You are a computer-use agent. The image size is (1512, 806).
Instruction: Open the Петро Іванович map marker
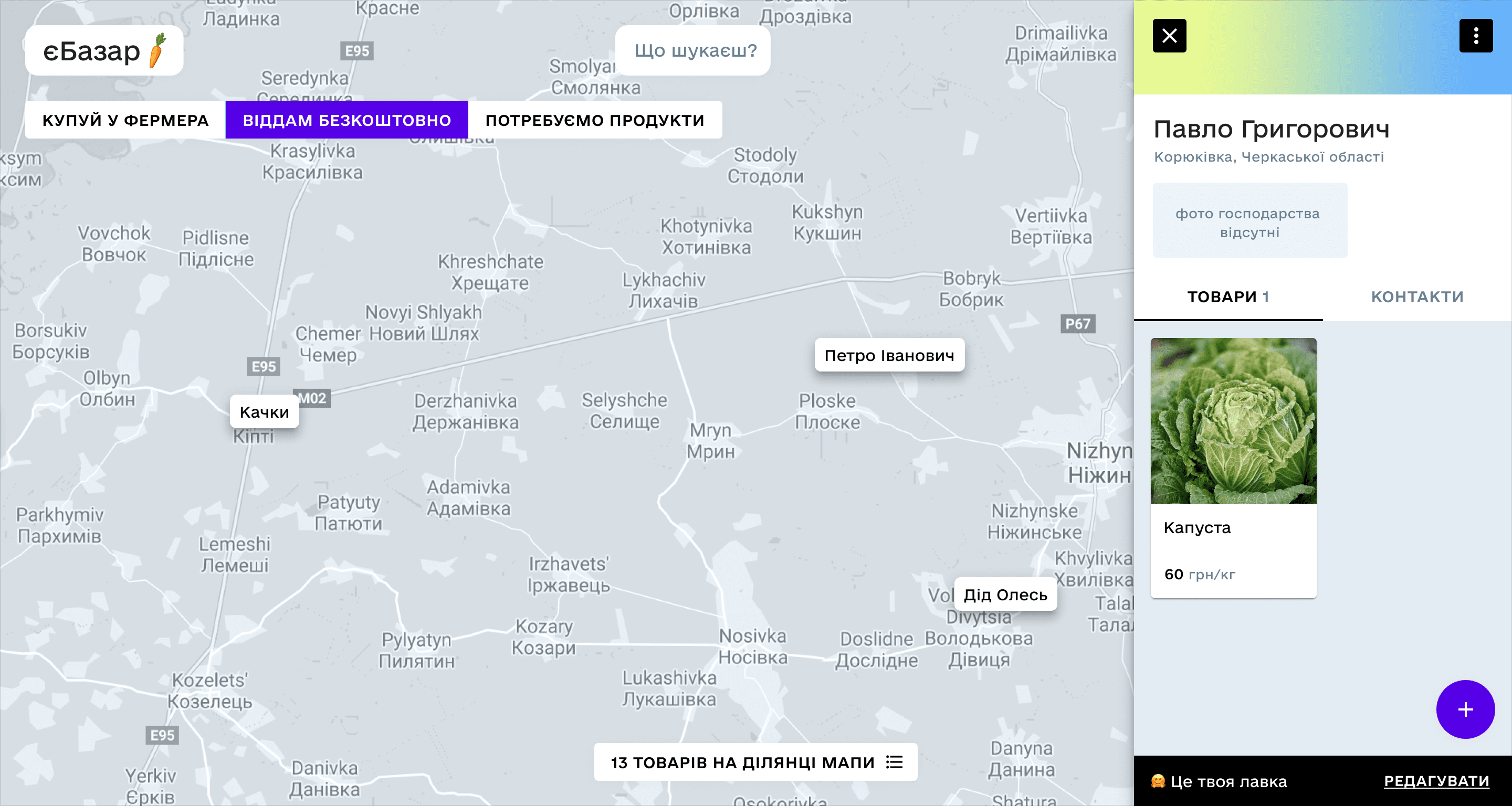click(889, 355)
